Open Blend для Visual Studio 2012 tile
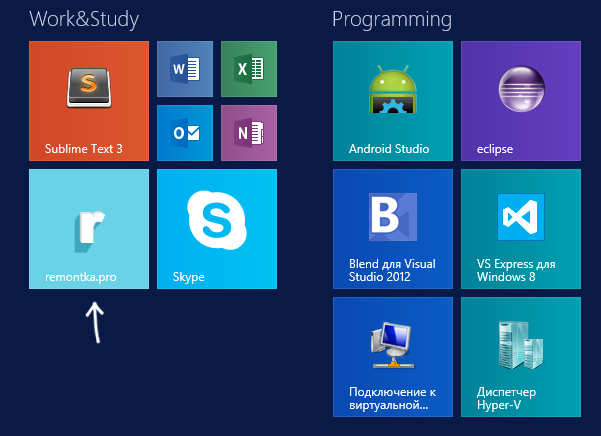 393,229
